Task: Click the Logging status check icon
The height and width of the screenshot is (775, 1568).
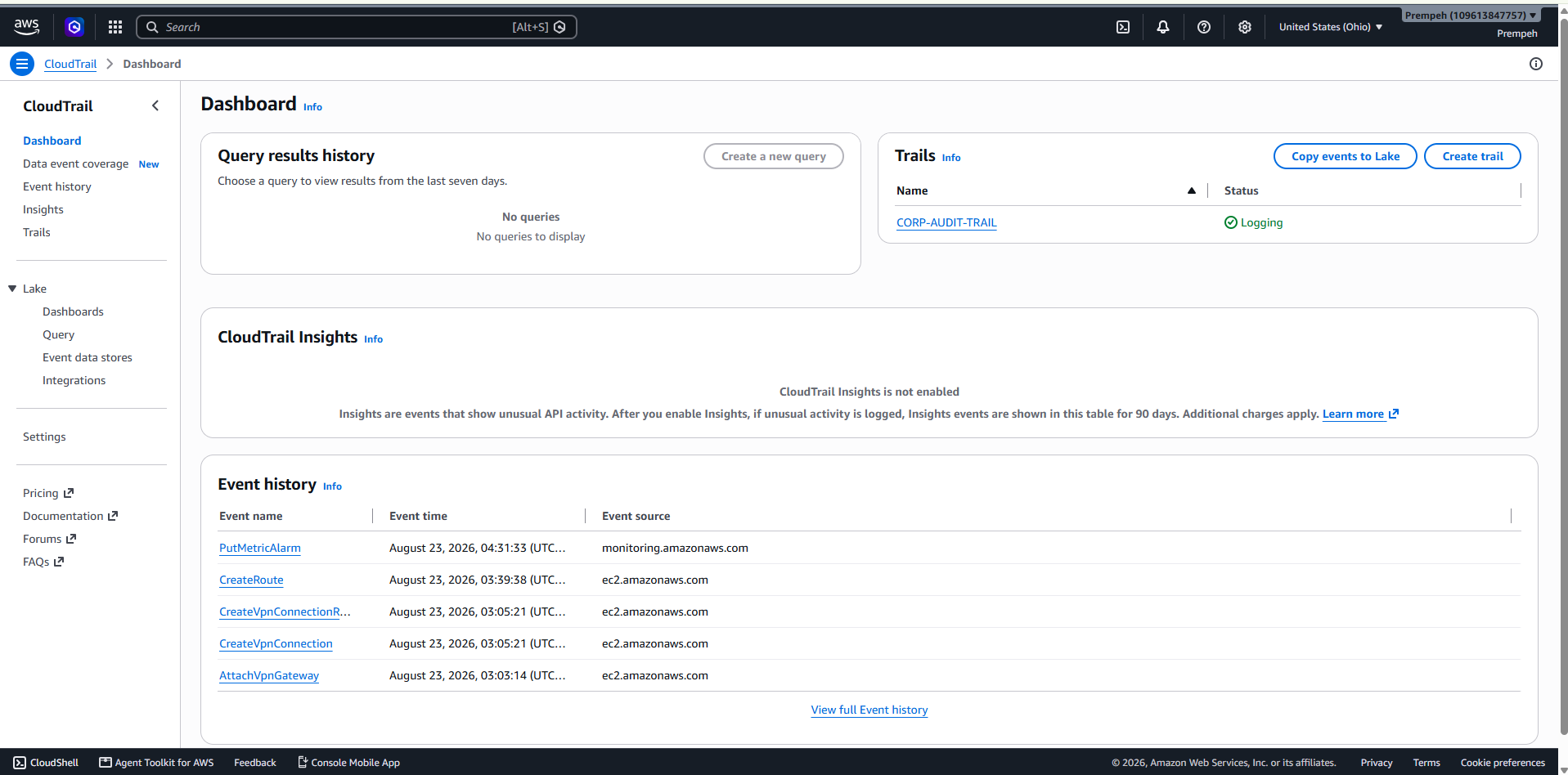Action: (x=1230, y=222)
